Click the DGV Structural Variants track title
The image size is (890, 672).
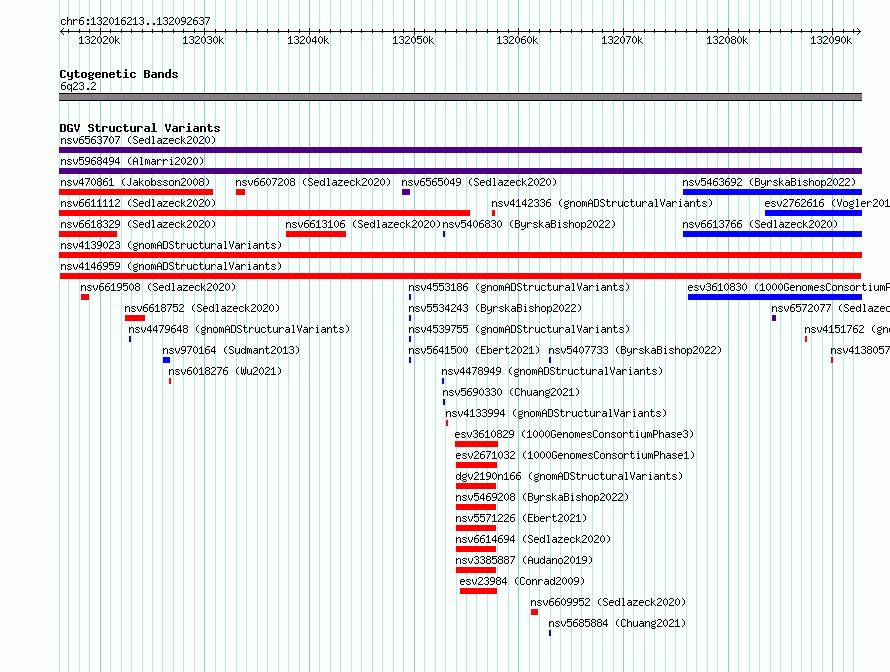[140, 128]
